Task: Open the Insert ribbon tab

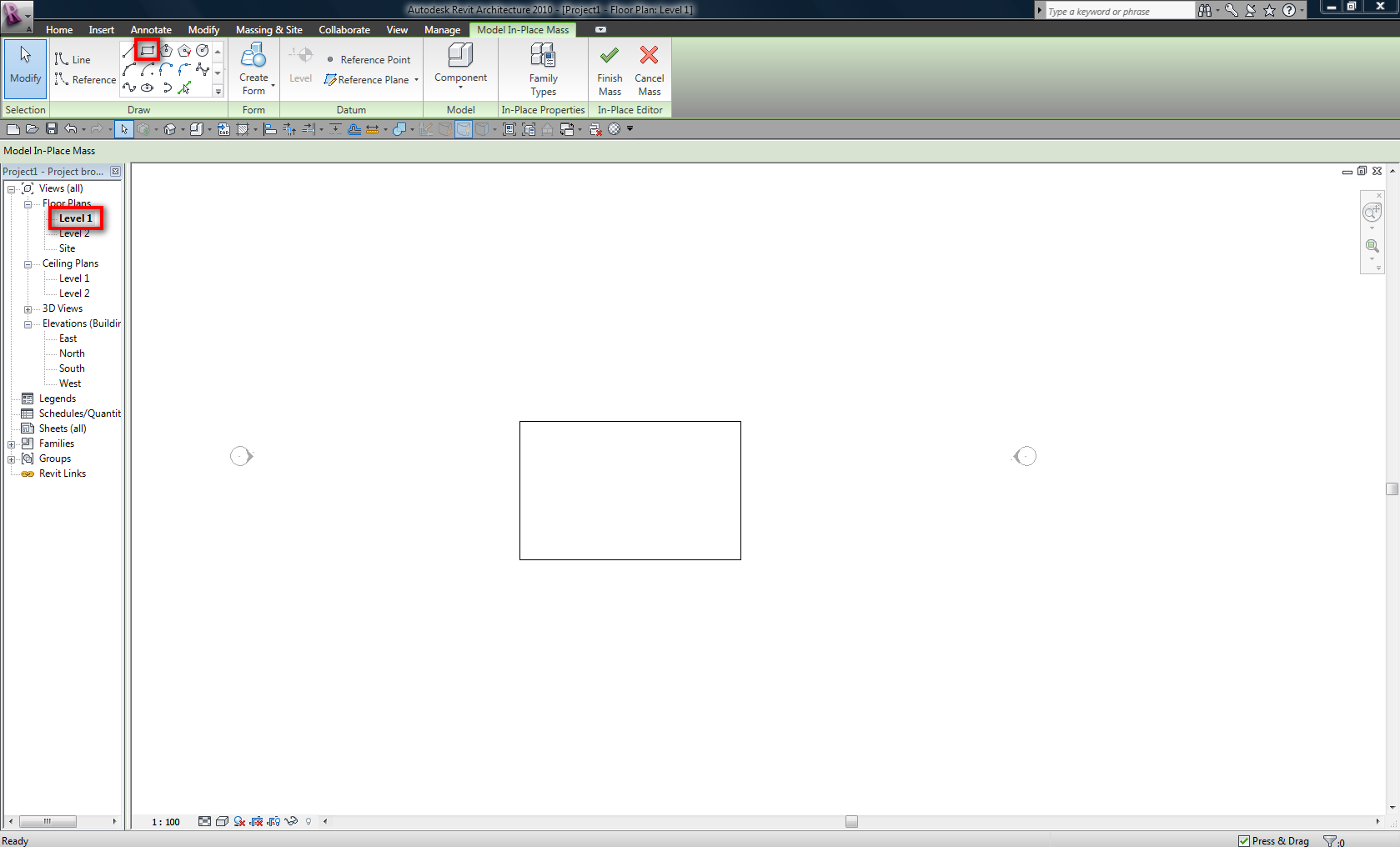Action: (102, 30)
